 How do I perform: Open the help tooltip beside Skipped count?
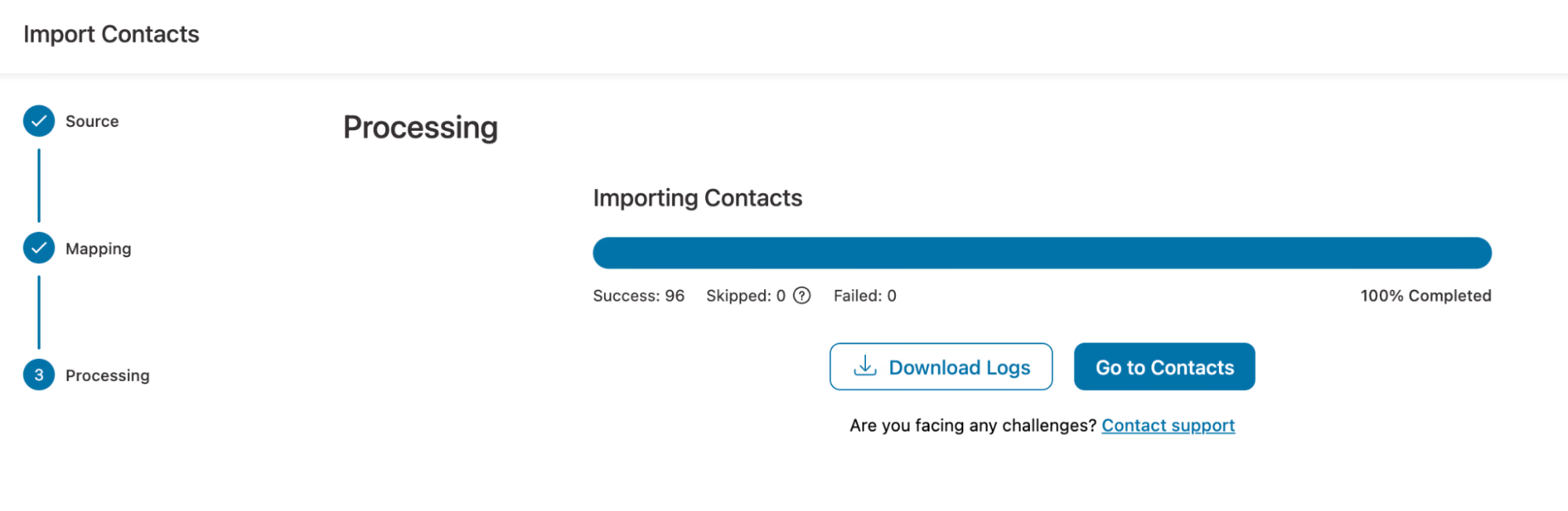802,295
